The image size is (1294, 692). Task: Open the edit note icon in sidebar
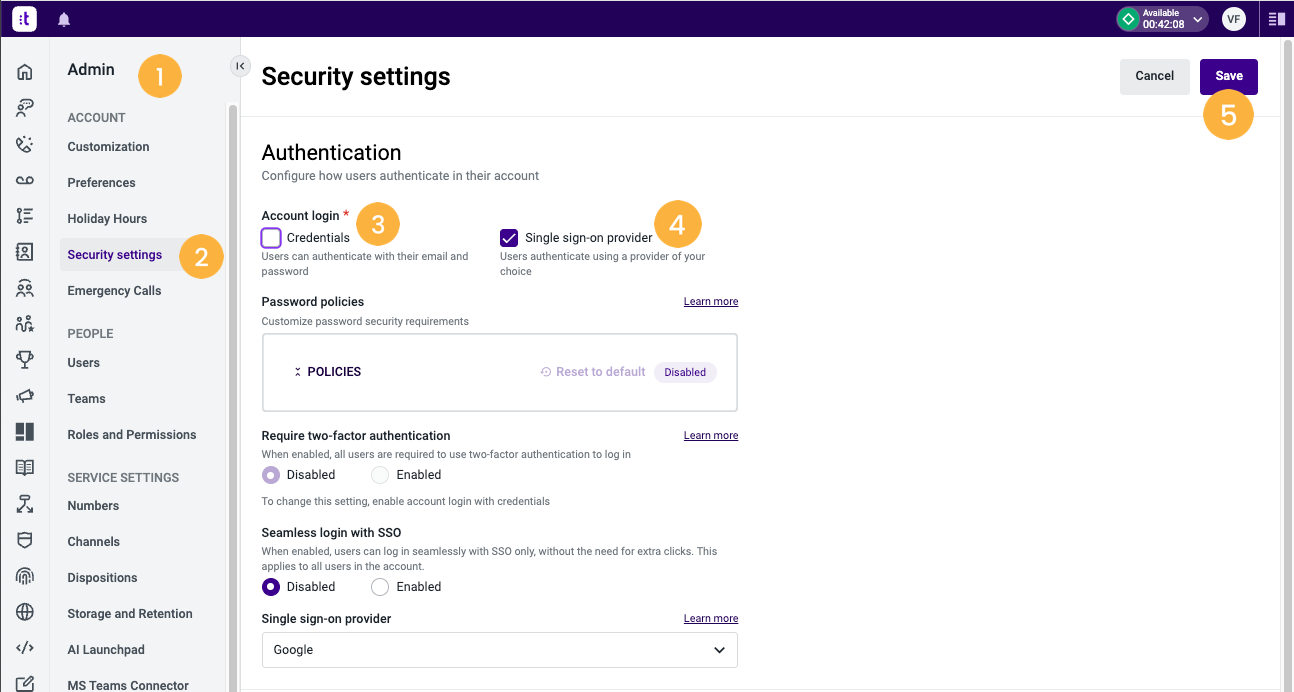coord(25,684)
